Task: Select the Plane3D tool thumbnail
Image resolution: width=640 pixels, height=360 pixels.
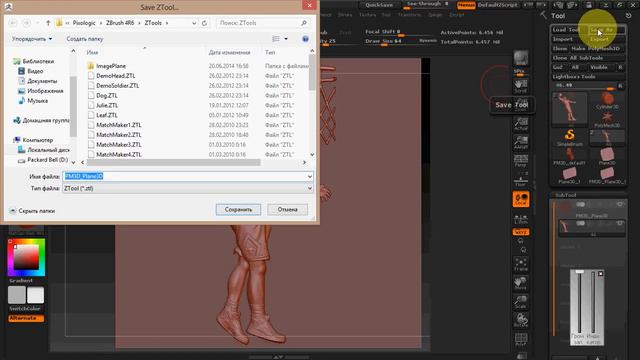Action: click(607, 156)
